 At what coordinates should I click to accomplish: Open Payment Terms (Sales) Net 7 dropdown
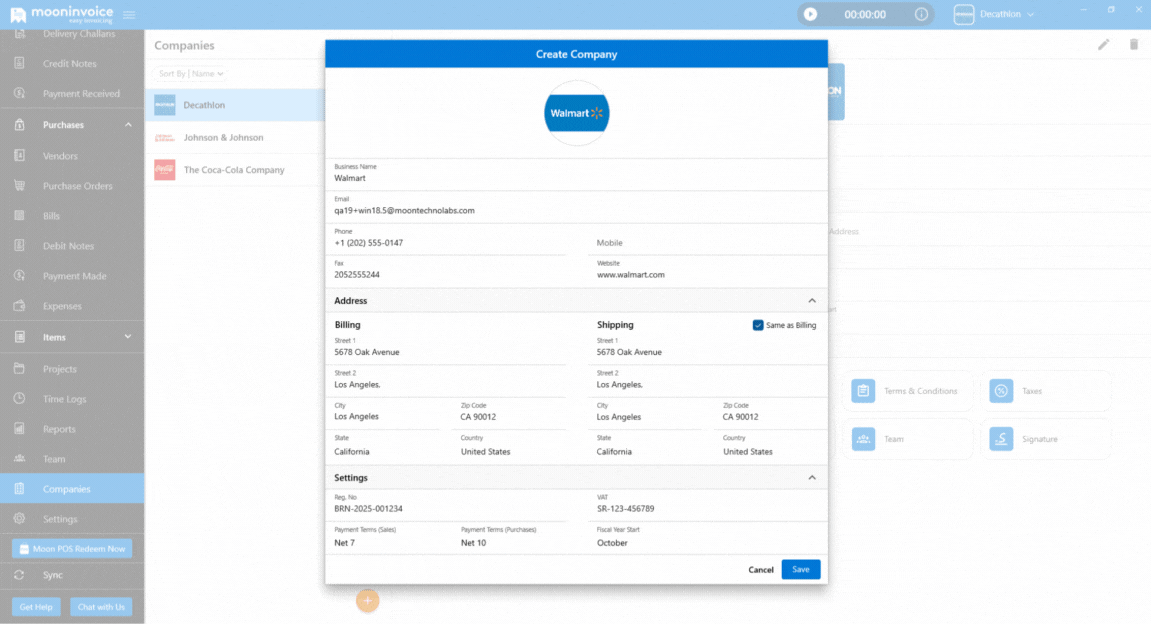click(388, 538)
